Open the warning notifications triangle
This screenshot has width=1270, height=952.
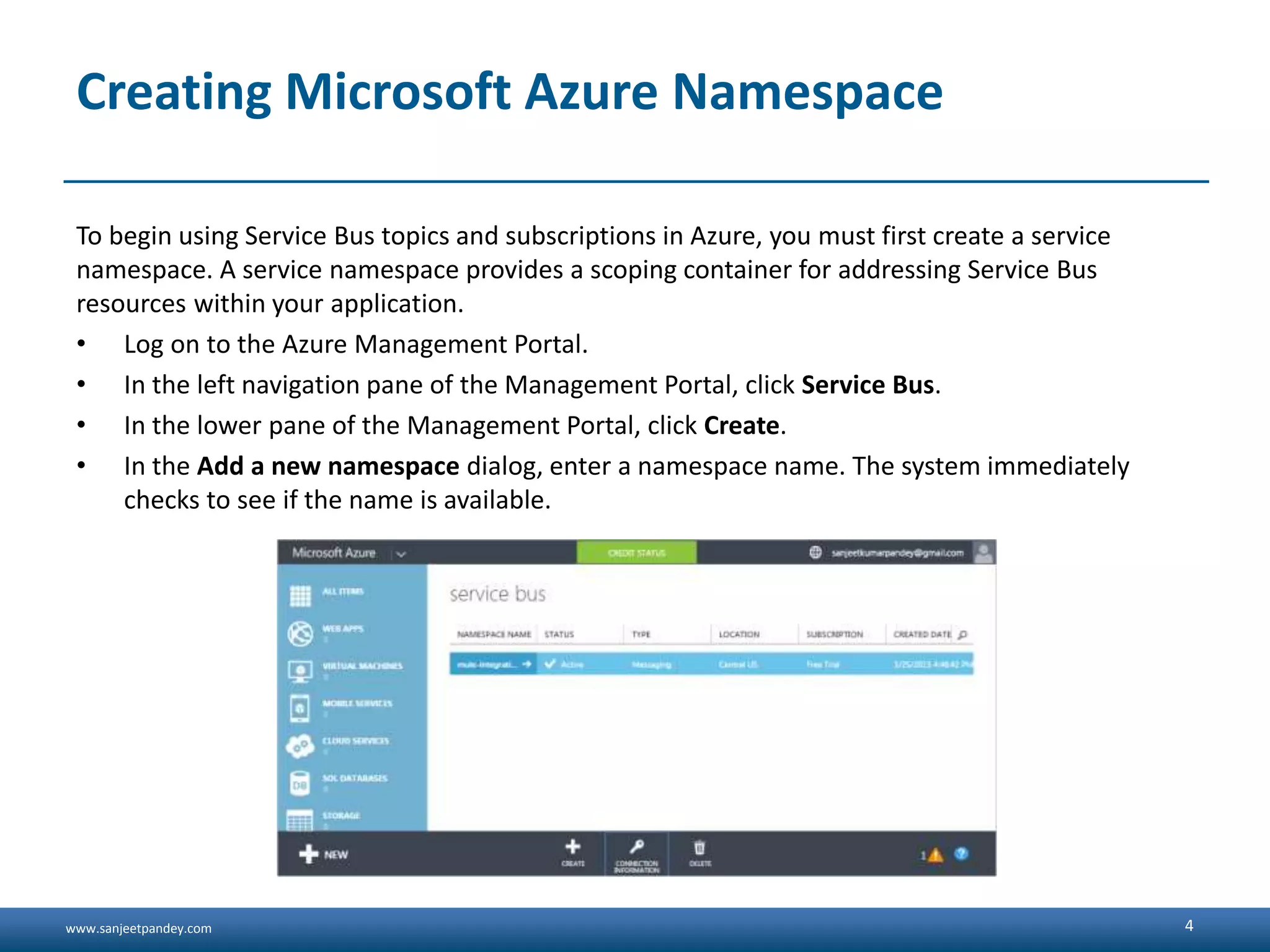(x=935, y=855)
